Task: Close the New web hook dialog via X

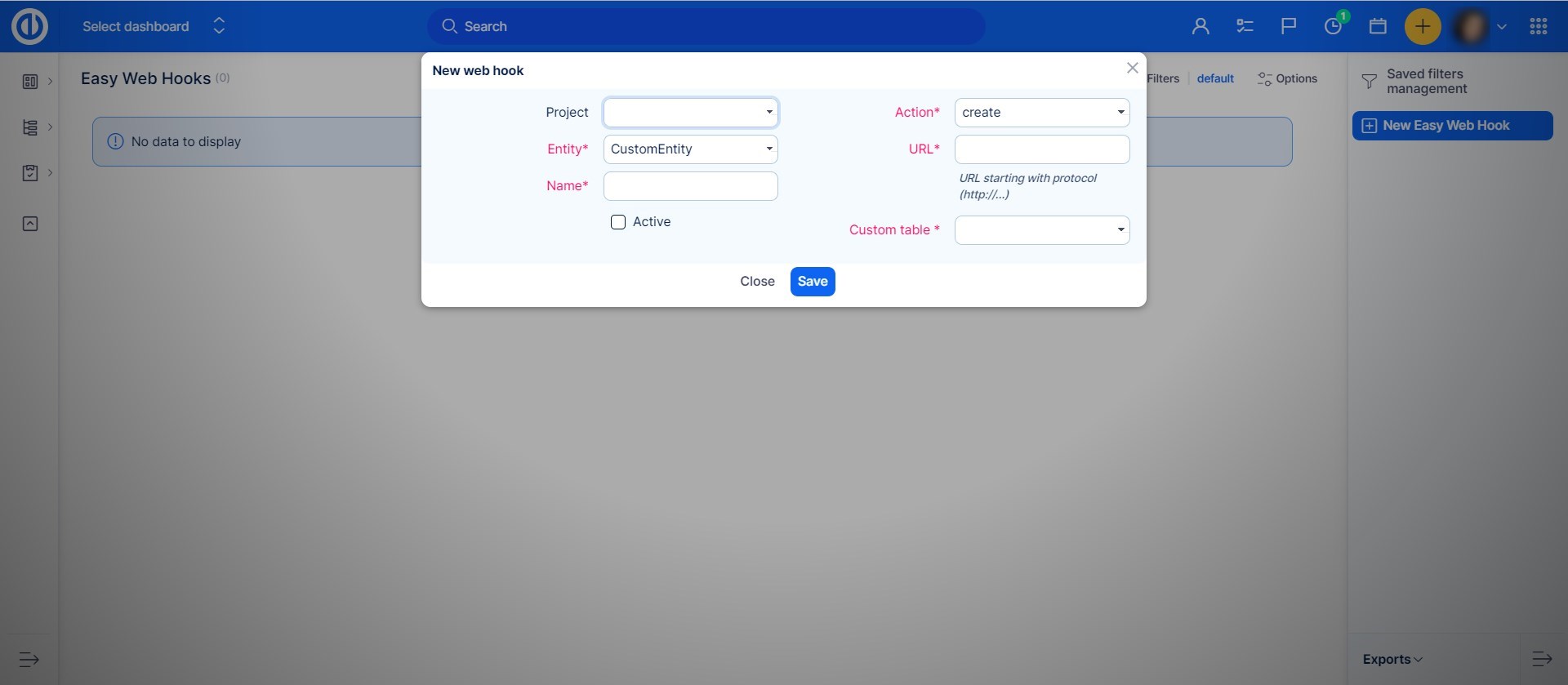Action: [x=1132, y=69]
